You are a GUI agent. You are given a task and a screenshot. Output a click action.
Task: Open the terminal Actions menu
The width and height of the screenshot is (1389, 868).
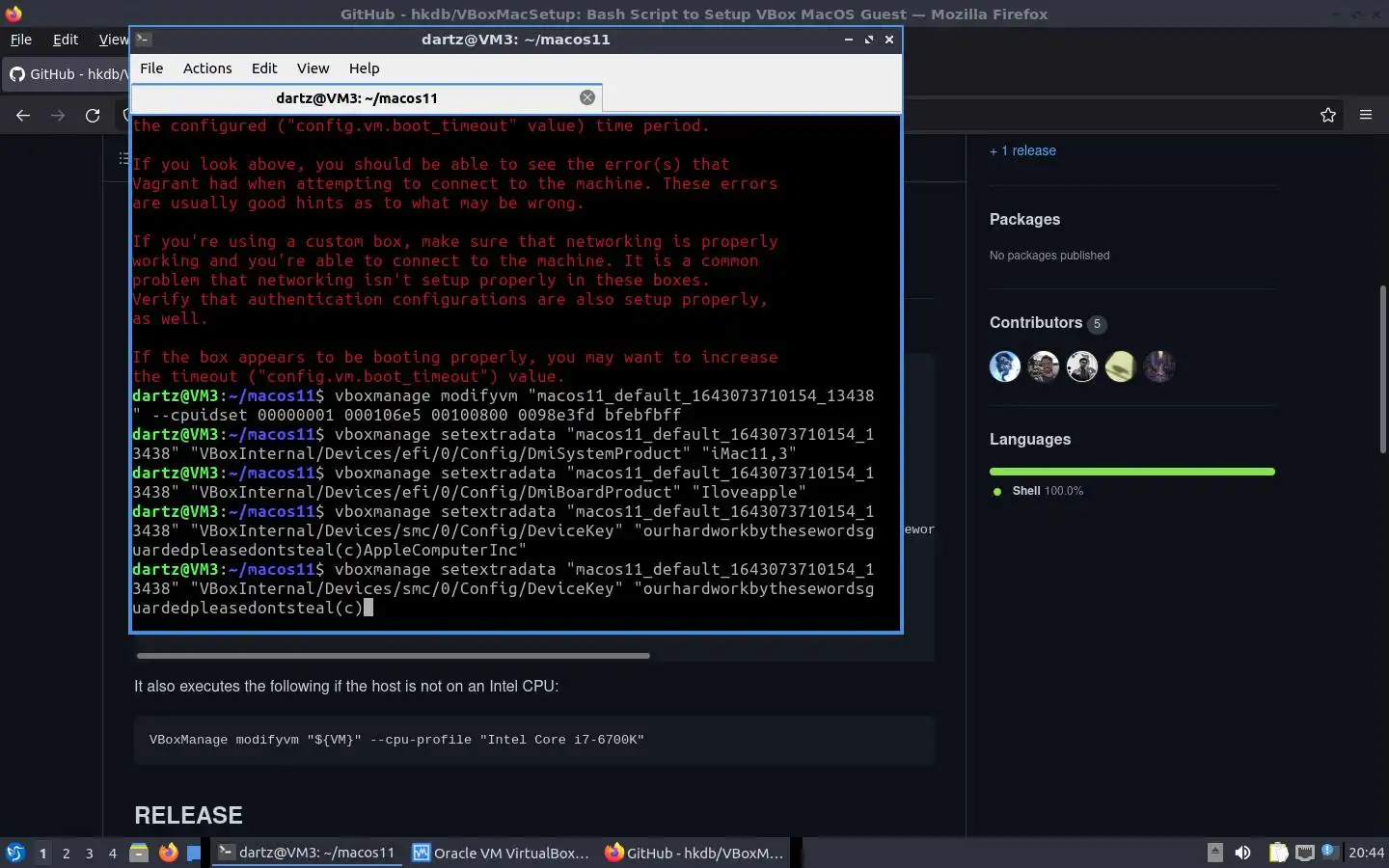coord(207,68)
